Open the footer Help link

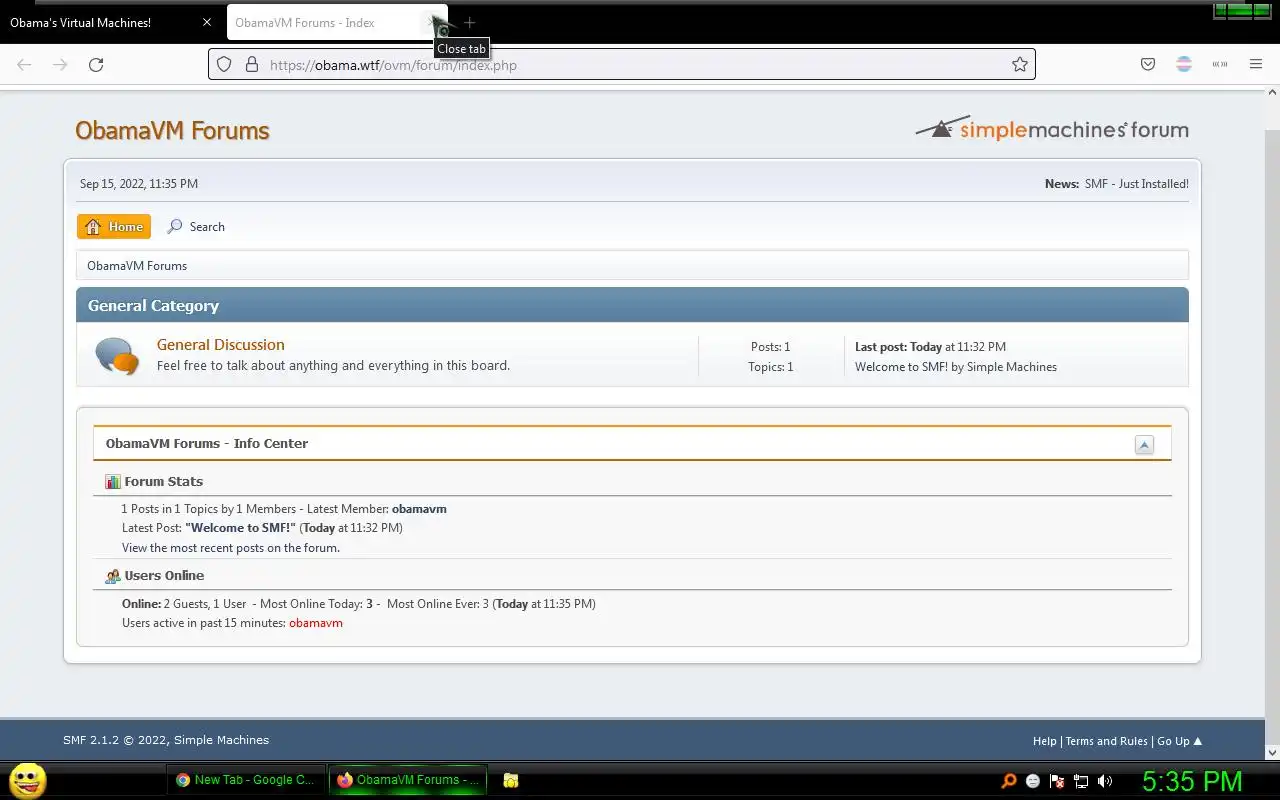pos(1044,741)
